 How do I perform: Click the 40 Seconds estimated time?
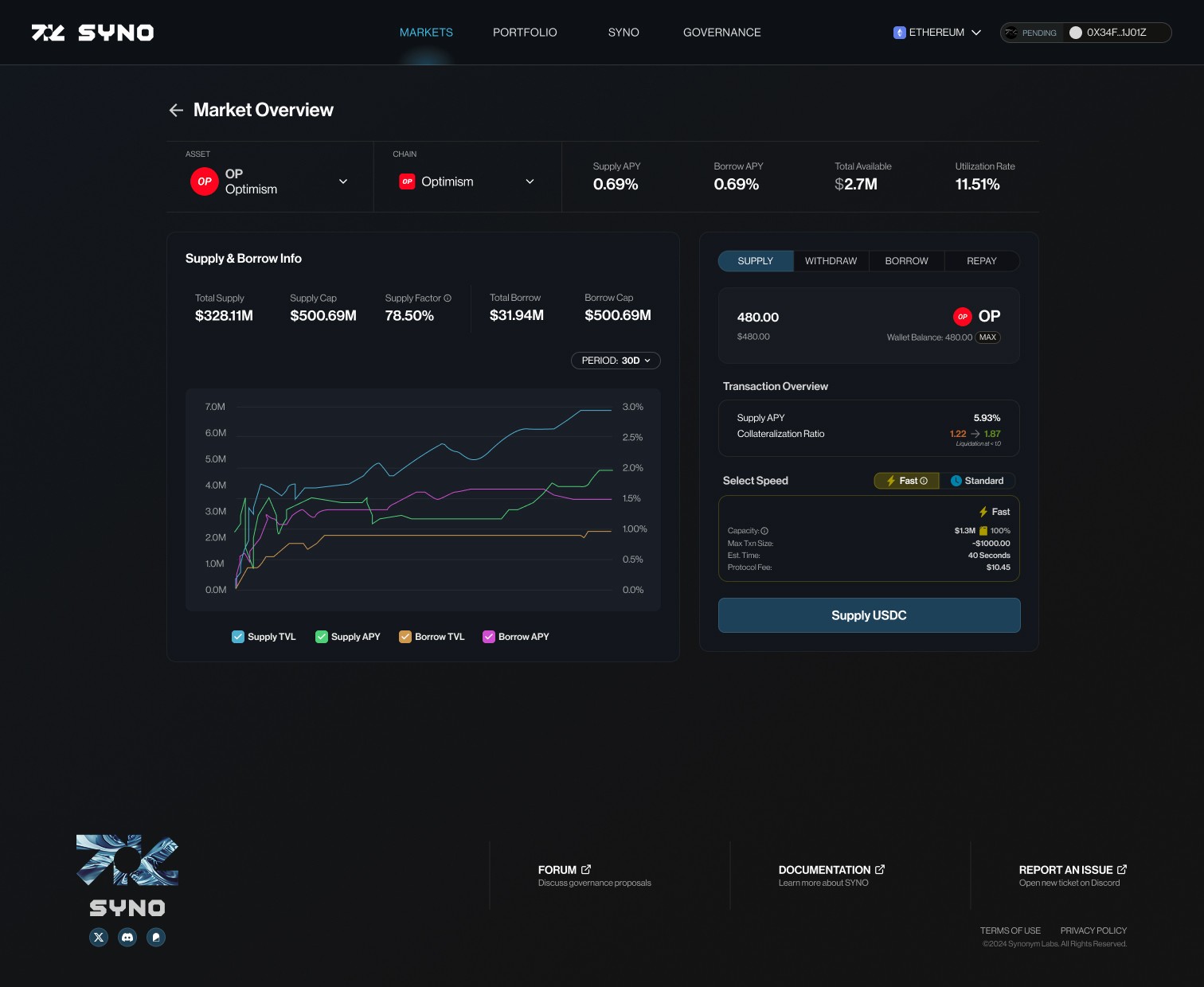tap(989, 556)
